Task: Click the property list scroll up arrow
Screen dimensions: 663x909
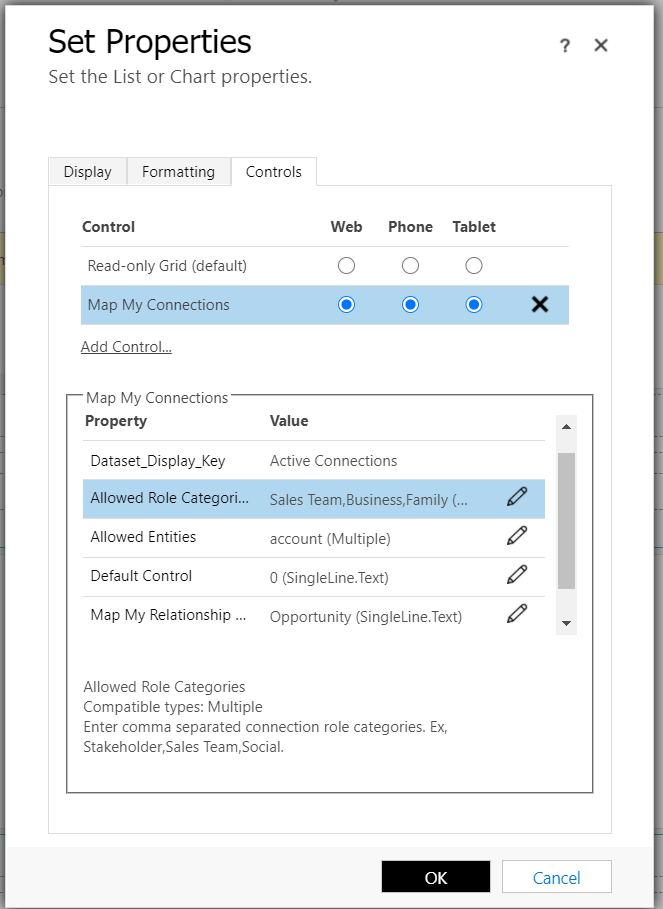Action: click(566, 427)
